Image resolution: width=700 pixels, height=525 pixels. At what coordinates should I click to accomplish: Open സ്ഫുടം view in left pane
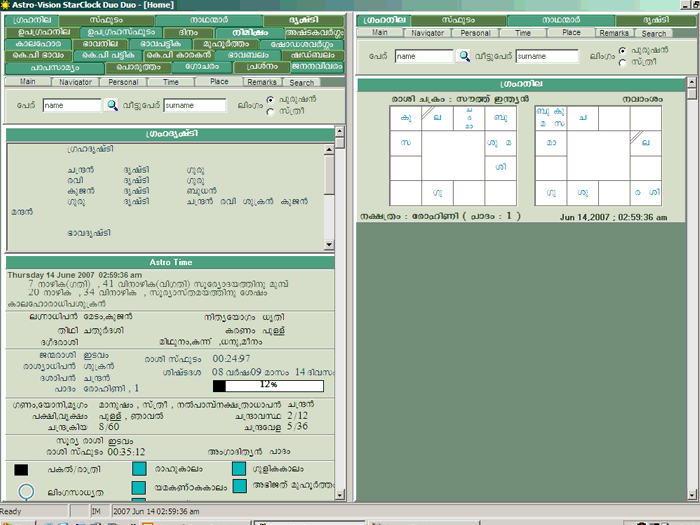[x=106, y=21]
